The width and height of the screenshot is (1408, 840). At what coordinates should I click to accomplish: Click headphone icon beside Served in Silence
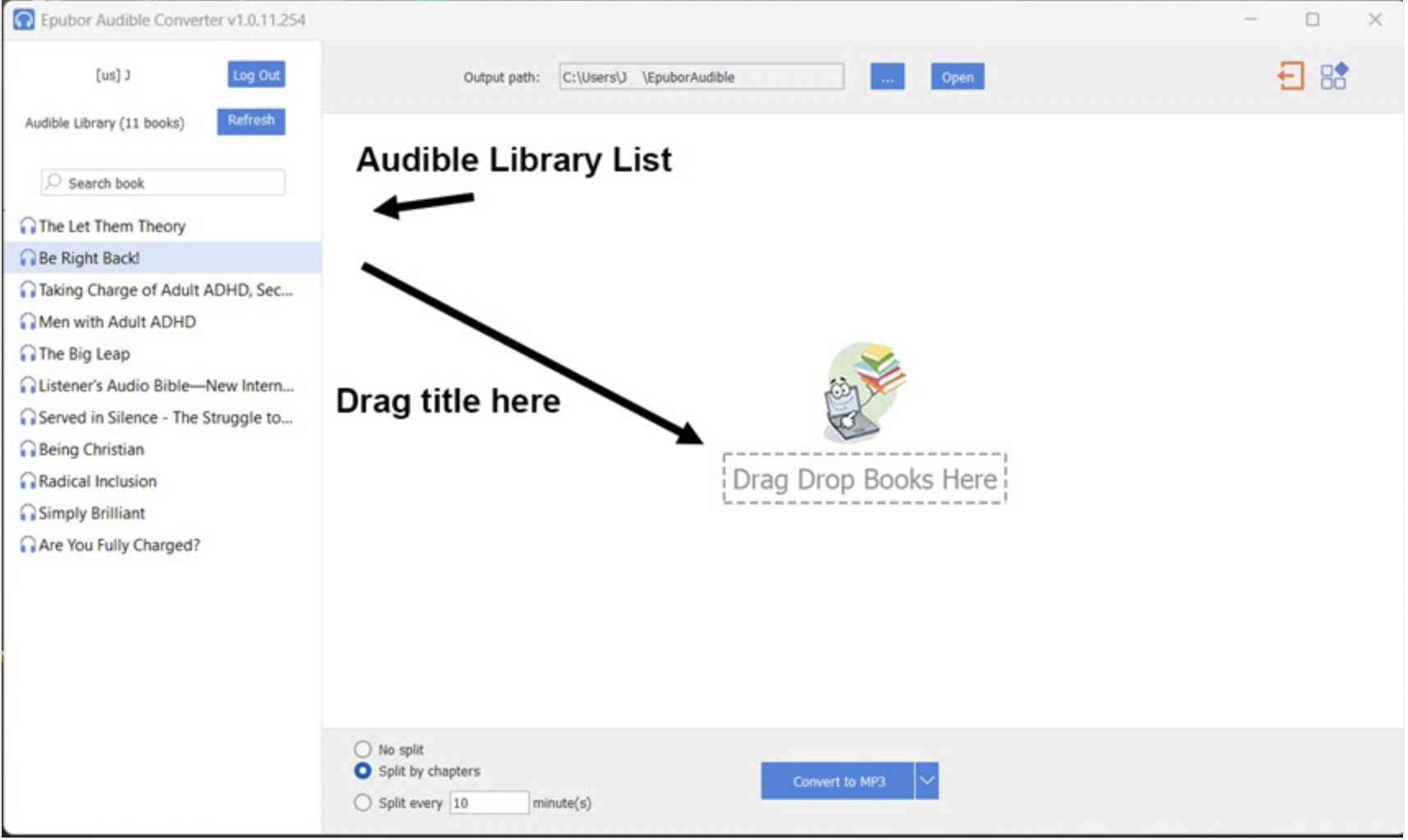point(29,418)
